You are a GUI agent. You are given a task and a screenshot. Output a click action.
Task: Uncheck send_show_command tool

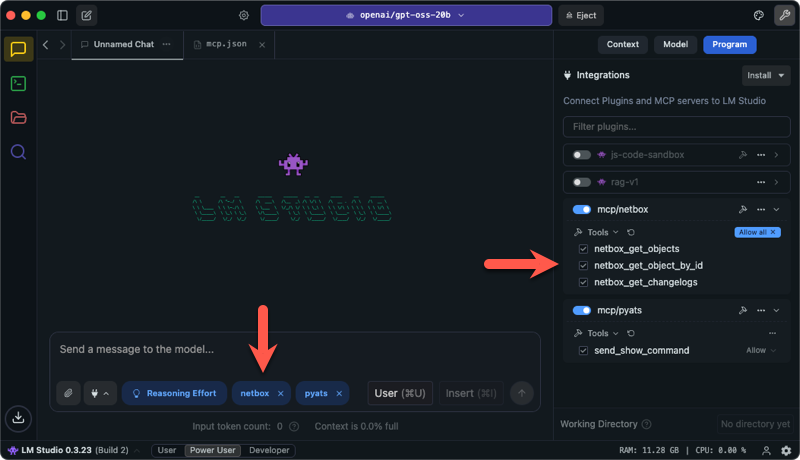pyautogui.click(x=583, y=350)
